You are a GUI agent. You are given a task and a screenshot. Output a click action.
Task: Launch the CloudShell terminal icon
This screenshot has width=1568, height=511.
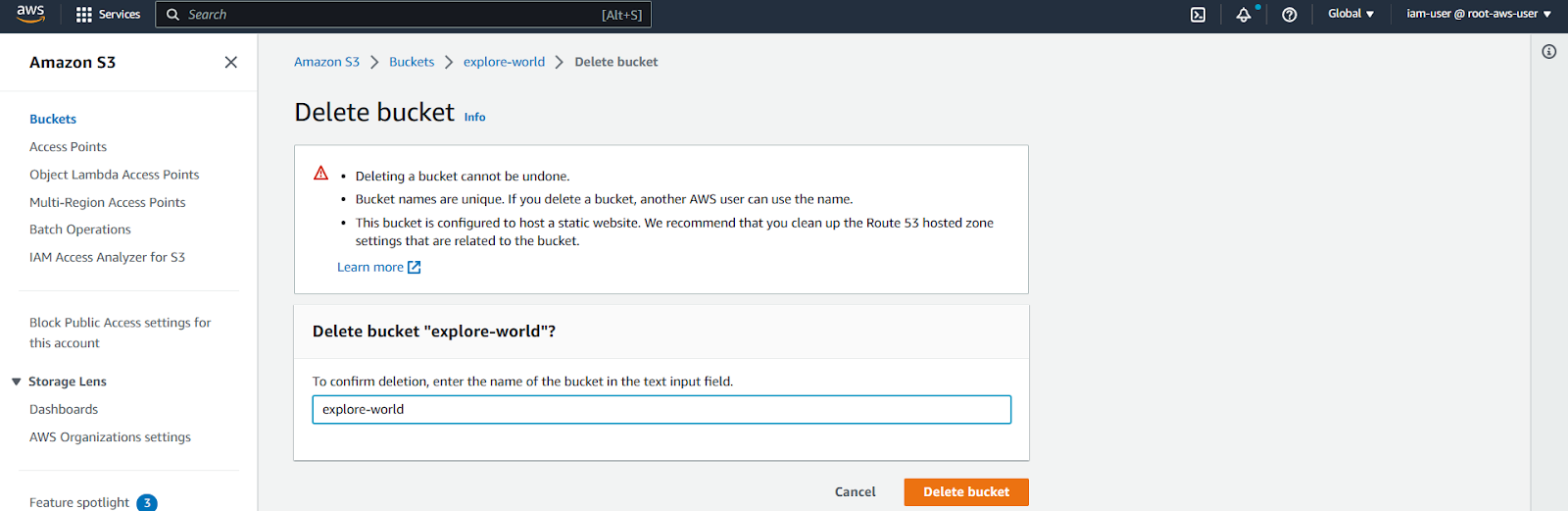1198,15
